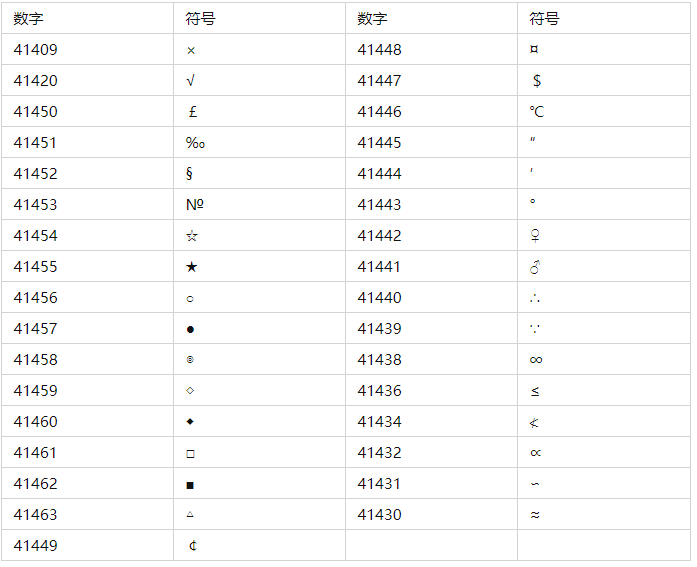
Task: Click the dollar sign symbol for 41447
Action: (537, 81)
